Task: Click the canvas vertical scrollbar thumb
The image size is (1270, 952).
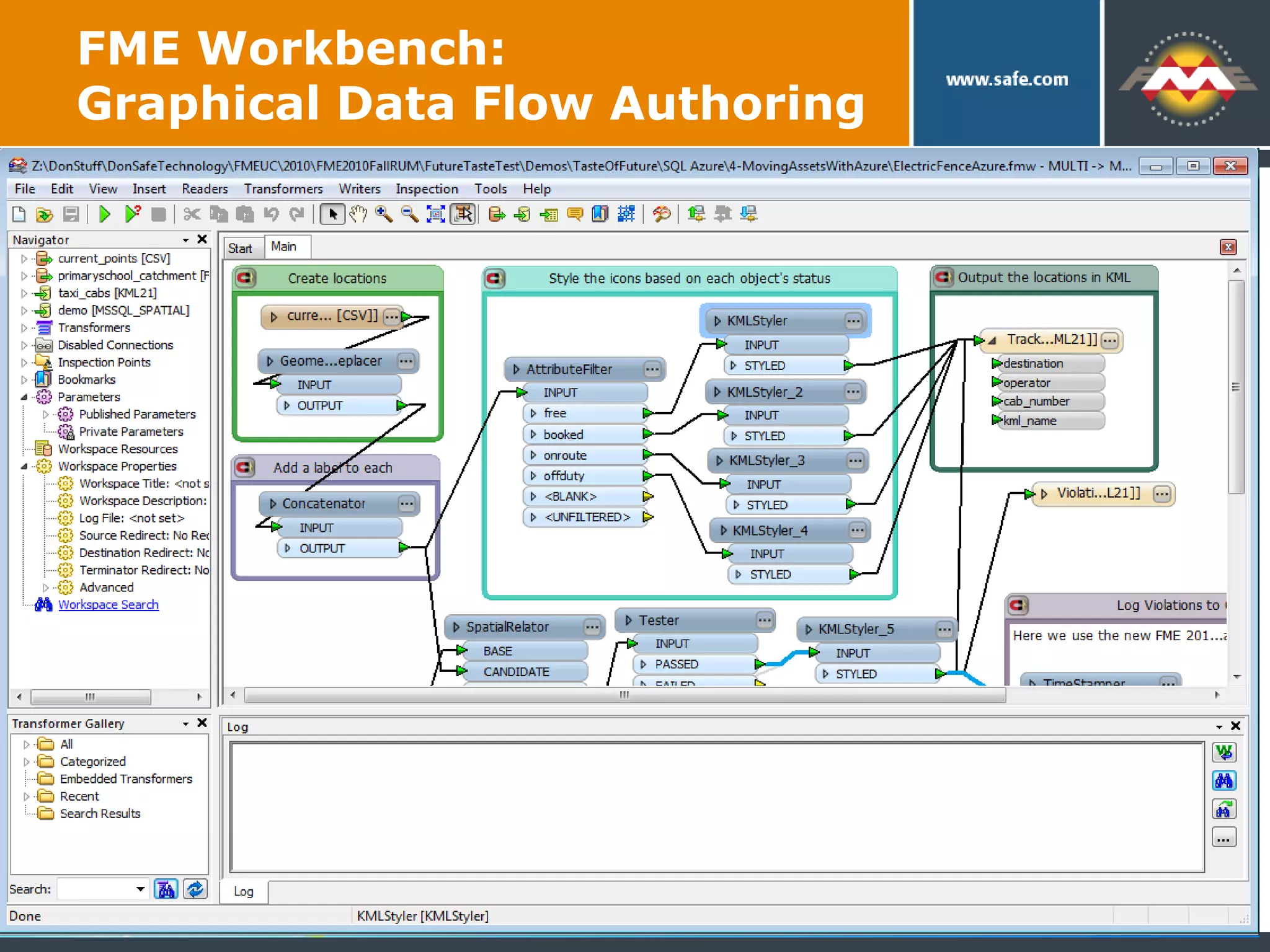Action: 1237,387
